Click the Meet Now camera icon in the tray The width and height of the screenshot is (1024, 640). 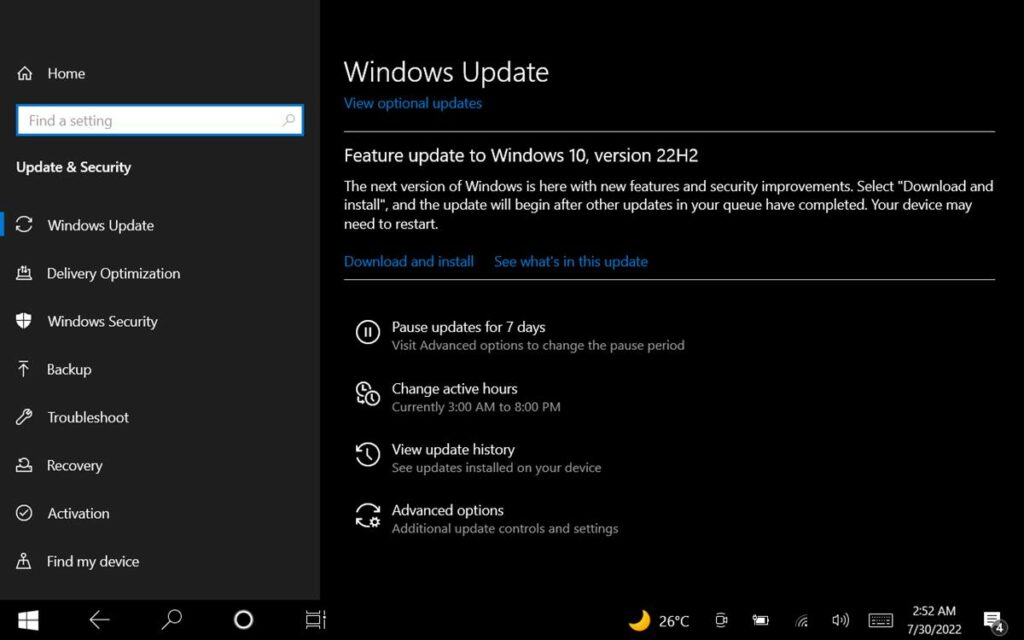(x=721, y=620)
